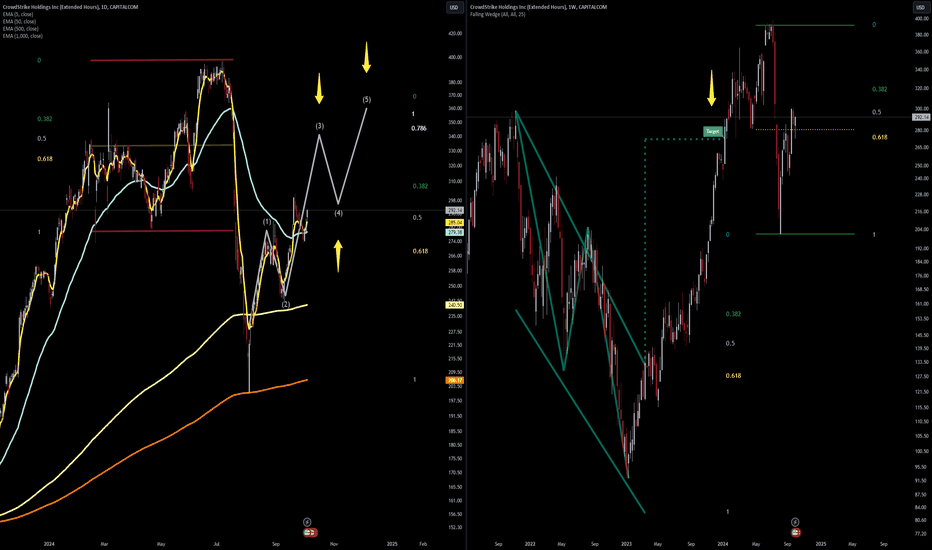This screenshot has width=932, height=550.
Task: Click the 279.38 light-blue EMA price tag
Action: click(455, 232)
